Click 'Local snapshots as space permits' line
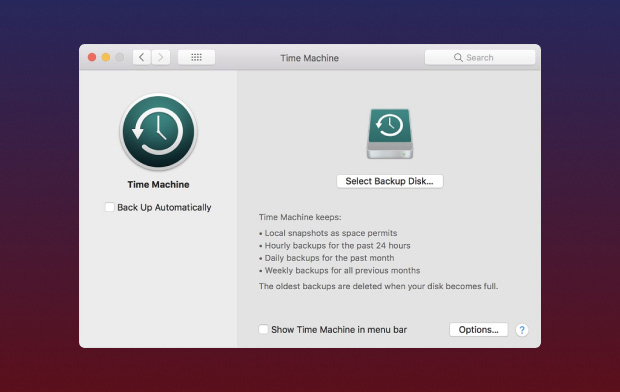The height and width of the screenshot is (392, 620). pos(328,233)
